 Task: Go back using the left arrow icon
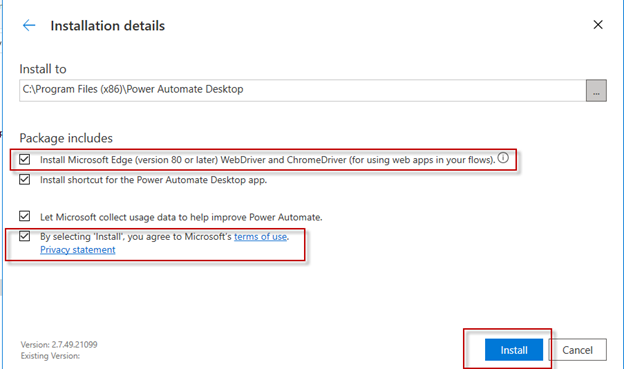(29, 25)
